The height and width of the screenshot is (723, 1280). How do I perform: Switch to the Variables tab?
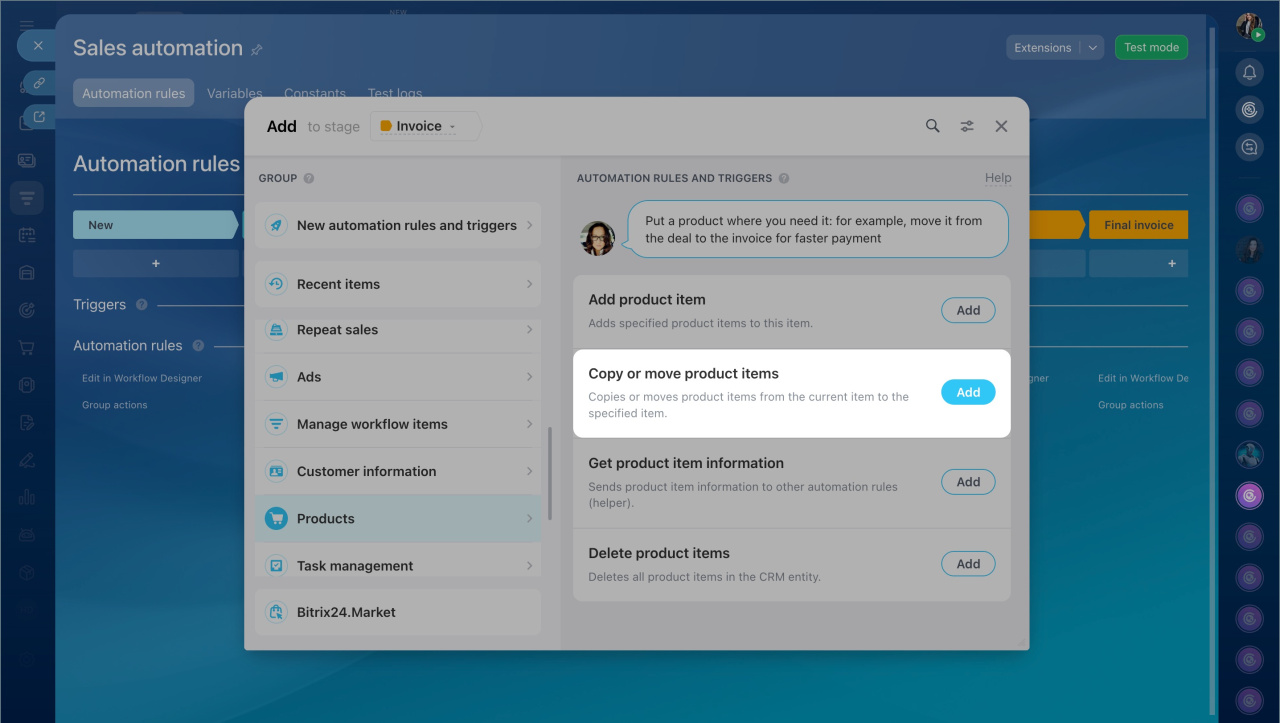tap(234, 93)
